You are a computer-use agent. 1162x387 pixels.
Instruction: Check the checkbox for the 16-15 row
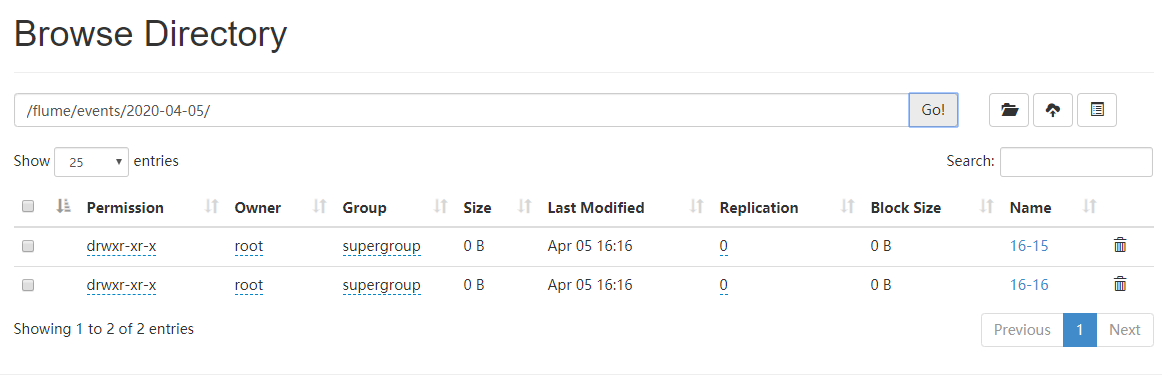point(28,246)
